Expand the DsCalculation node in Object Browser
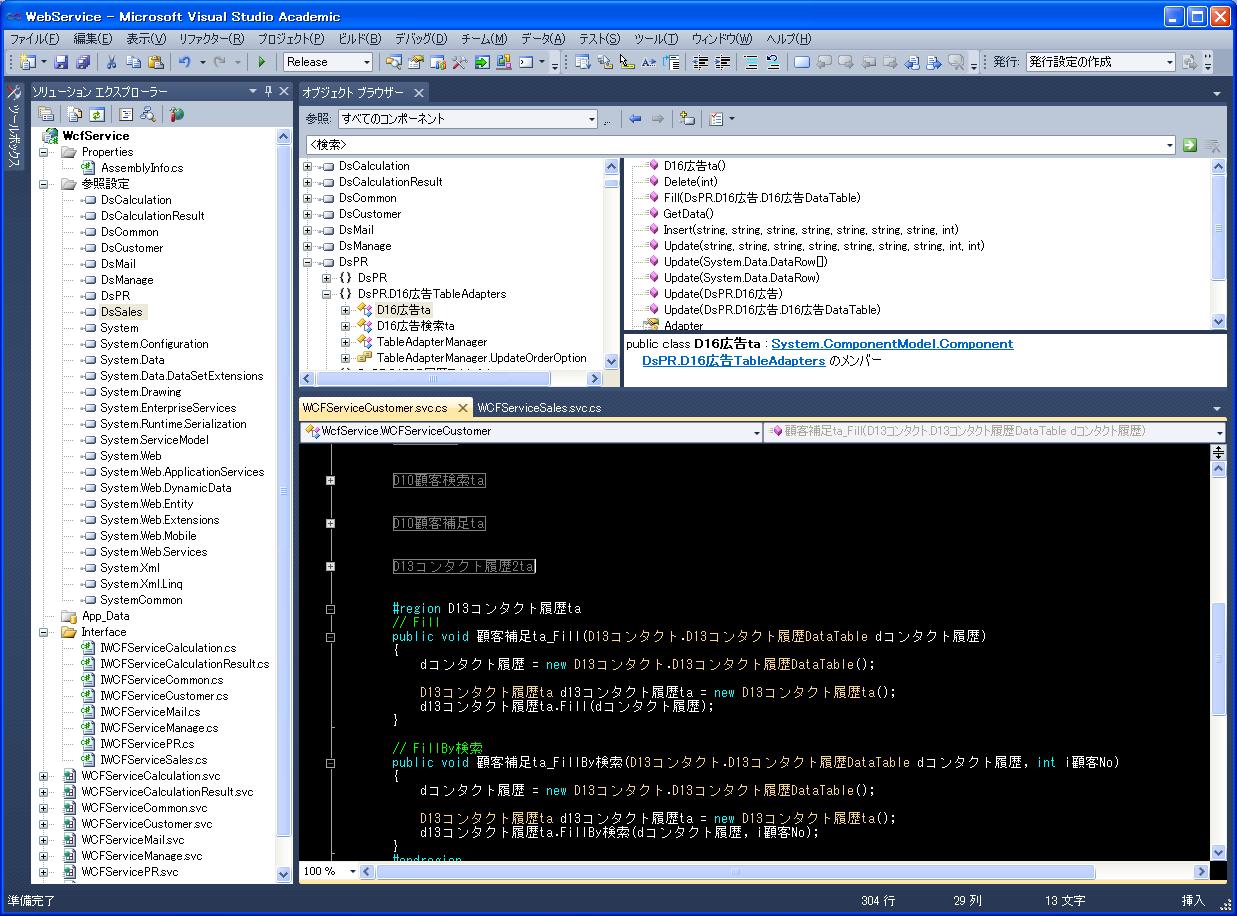Image resolution: width=1237 pixels, height=916 pixels. [307, 166]
